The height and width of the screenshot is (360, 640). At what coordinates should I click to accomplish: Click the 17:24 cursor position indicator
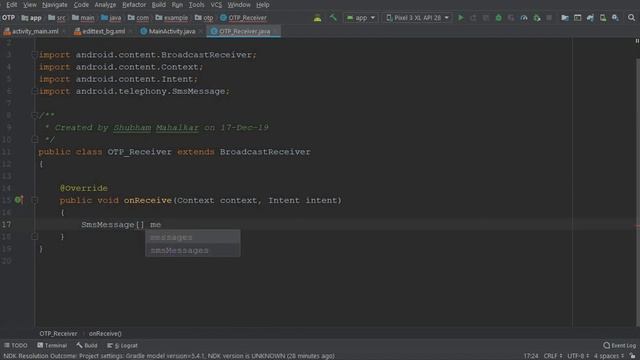coord(531,356)
